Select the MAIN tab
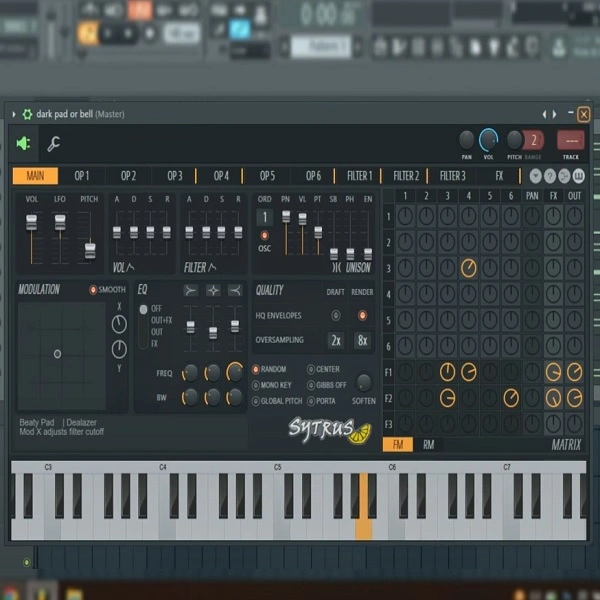This screenshot has height=600, width=600. pos(35,176)
